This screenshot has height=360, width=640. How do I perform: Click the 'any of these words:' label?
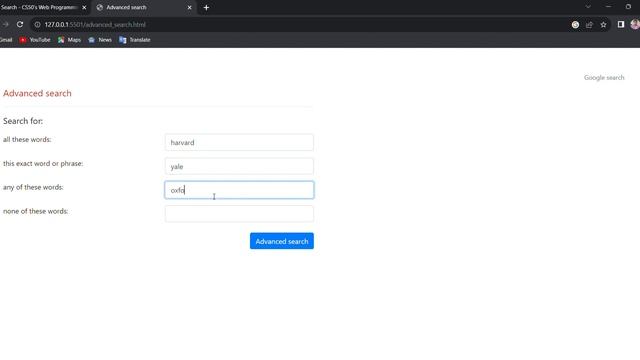click(x=33, y=187)
